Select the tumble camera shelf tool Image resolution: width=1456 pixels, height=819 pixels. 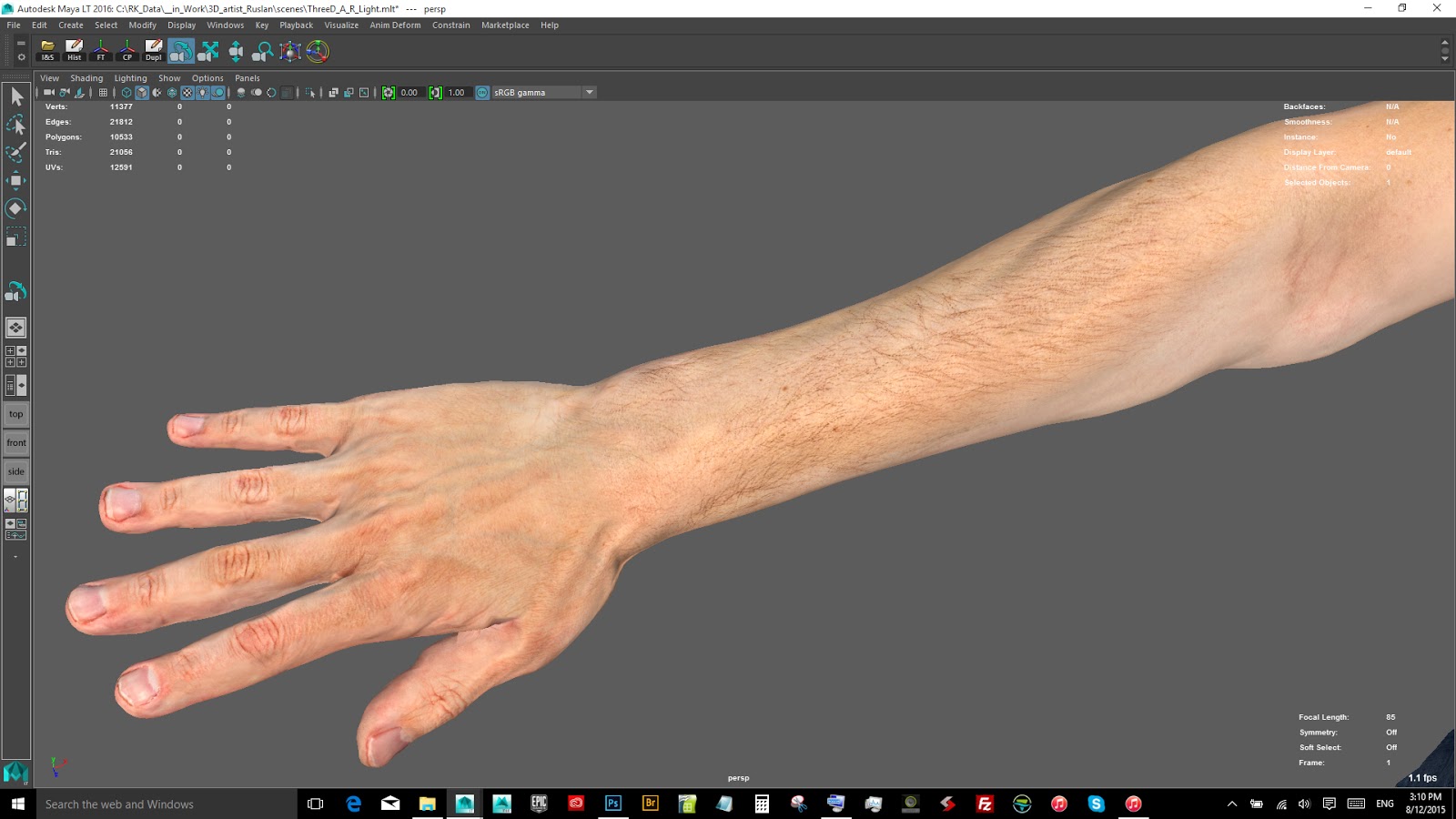click(181, 51)
